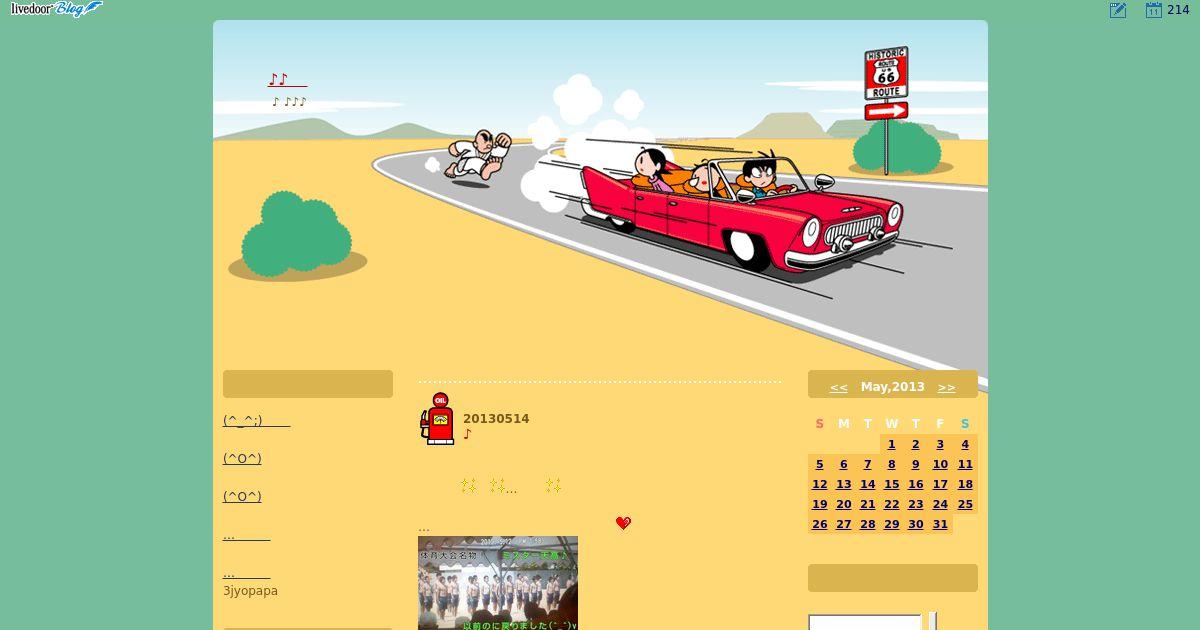Select May 27 in the calendar

[x=844, y=524]
